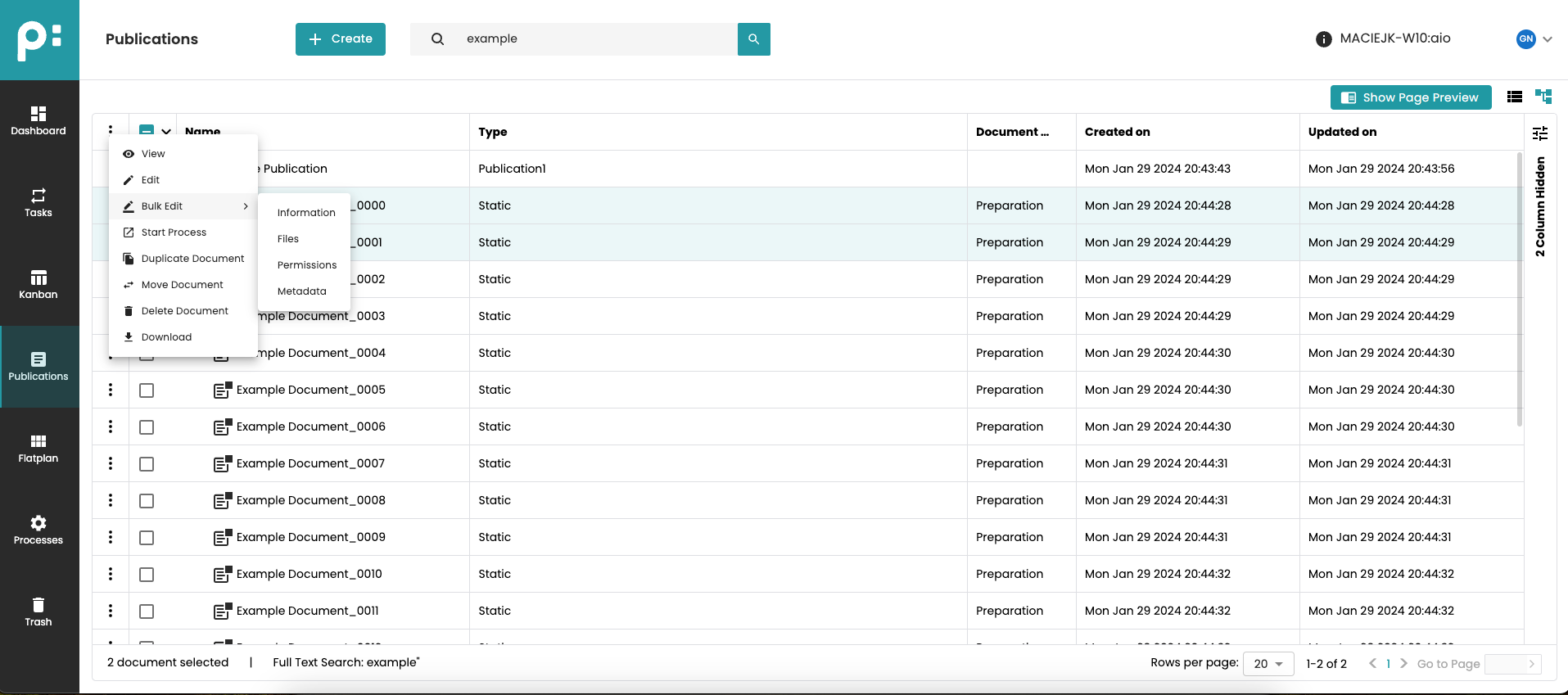Select the Example Document_0008 checkbox
The height and width of the screenshot is (695, 1568).
(x=147, y=501)
